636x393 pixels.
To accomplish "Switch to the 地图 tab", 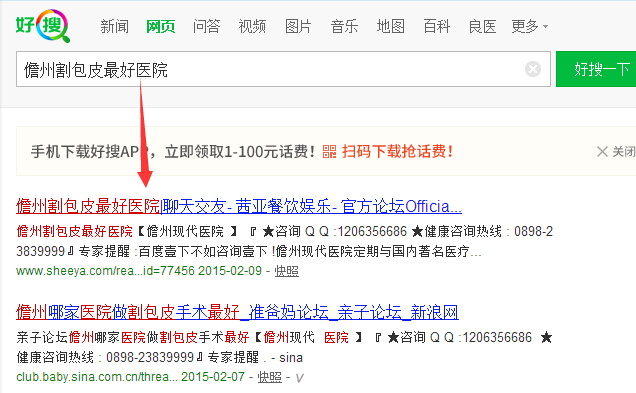I will [x=391, y=26].
